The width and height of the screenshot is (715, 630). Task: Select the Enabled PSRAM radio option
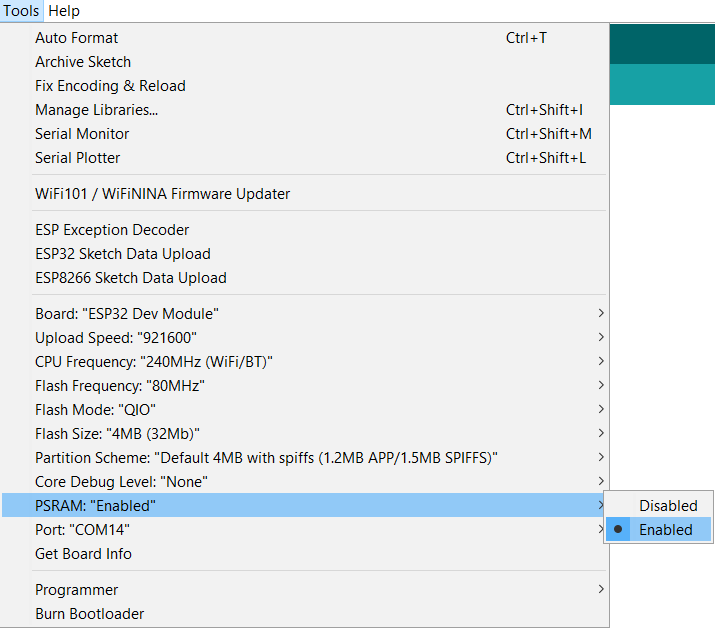(665, 530)
